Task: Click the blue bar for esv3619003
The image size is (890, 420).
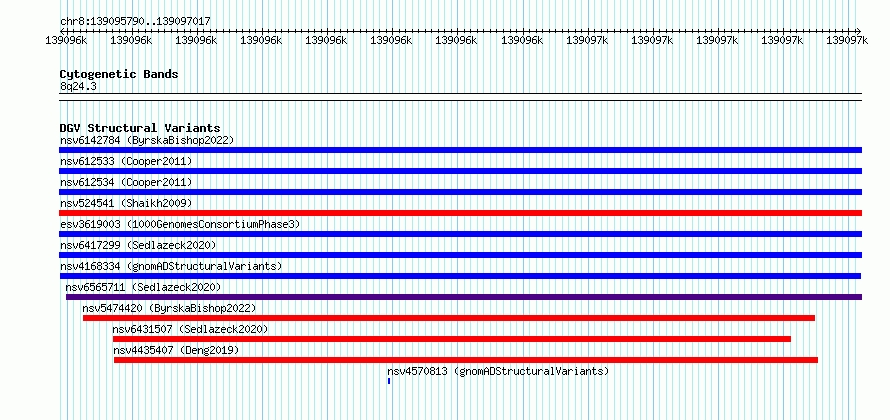Action: pyautogui.click(x=460, y=234)
